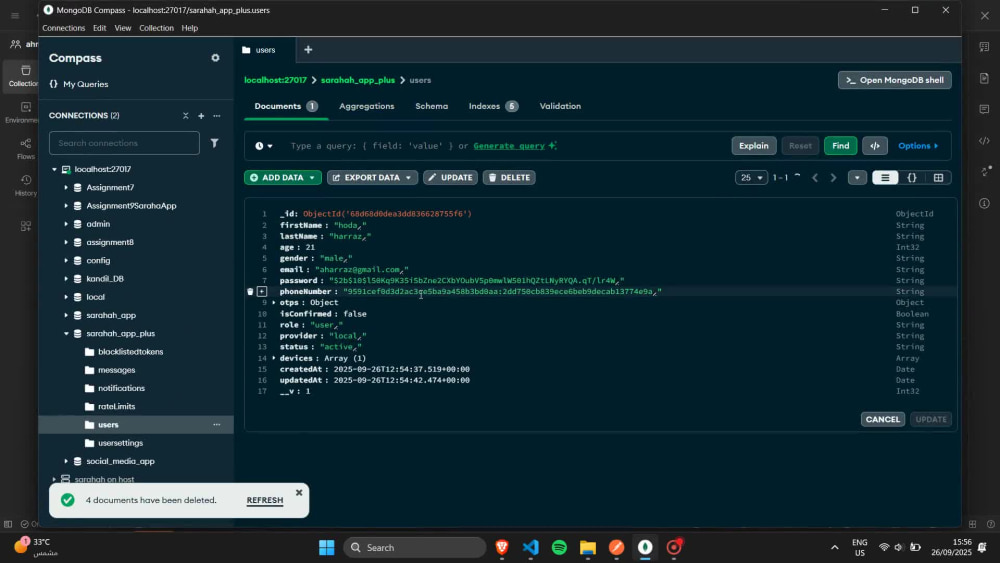This screenshot has height=563, width=1000.
Task: Open the messages collection
Action: tap(117, 370)
